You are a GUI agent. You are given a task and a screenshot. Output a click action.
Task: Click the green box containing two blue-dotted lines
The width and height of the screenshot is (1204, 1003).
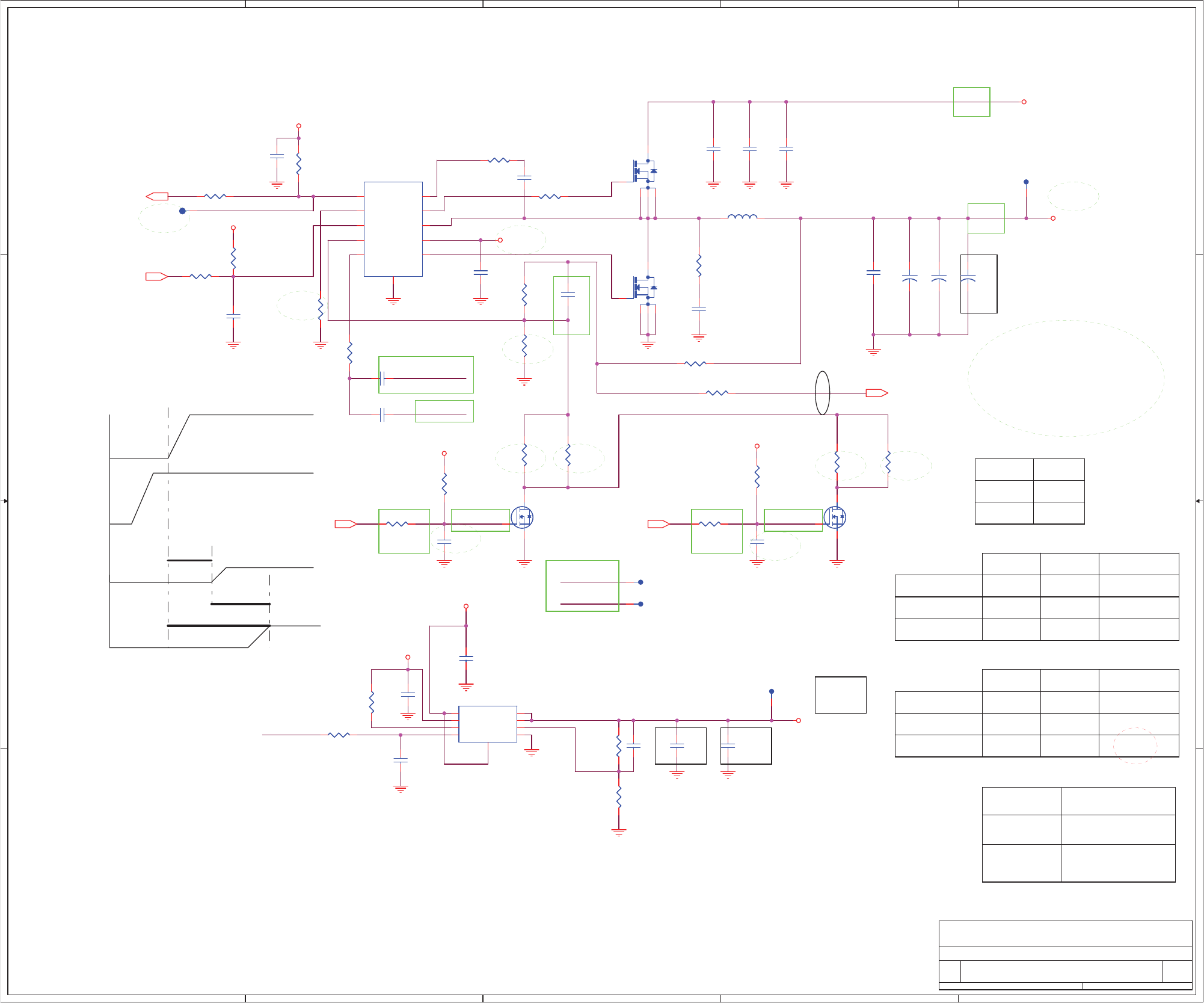[x=582, y=586]
